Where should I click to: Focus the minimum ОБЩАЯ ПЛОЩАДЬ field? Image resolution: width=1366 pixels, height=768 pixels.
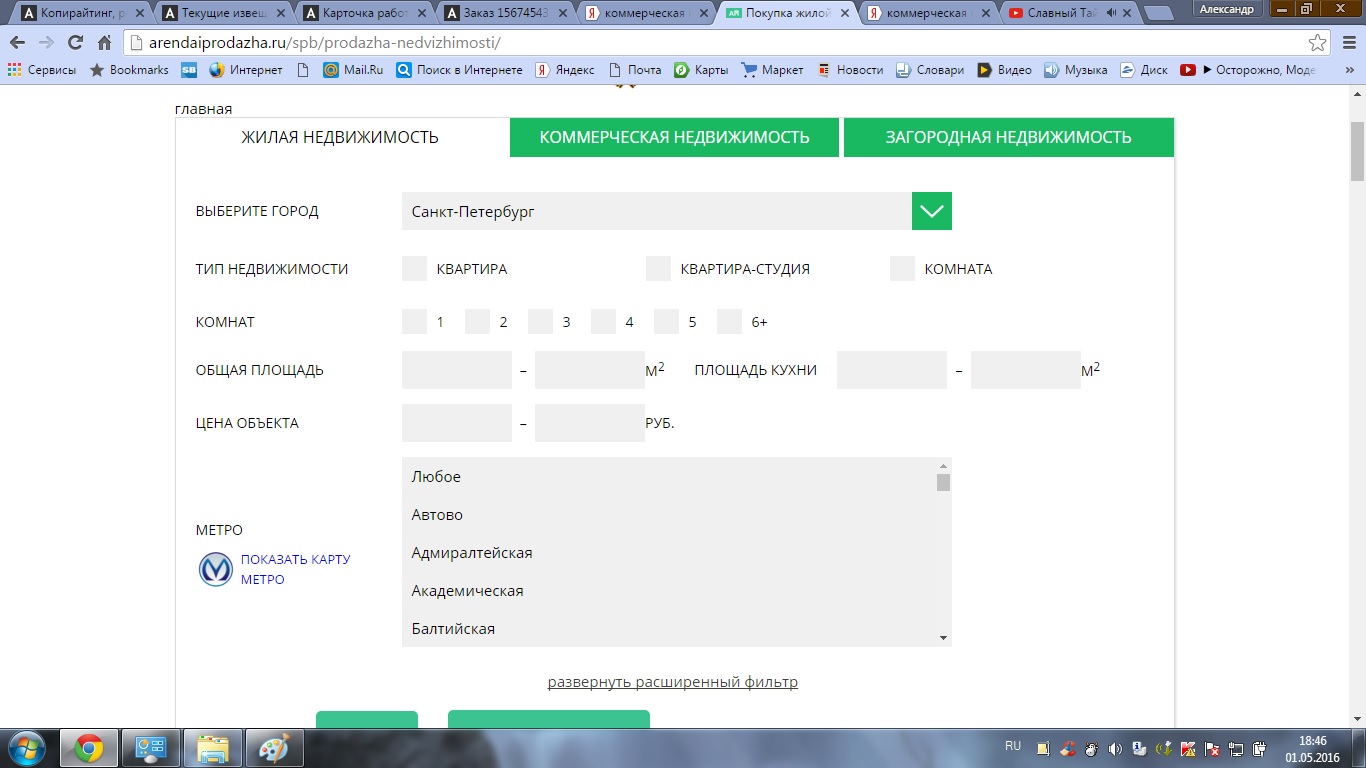coord(457,370)
